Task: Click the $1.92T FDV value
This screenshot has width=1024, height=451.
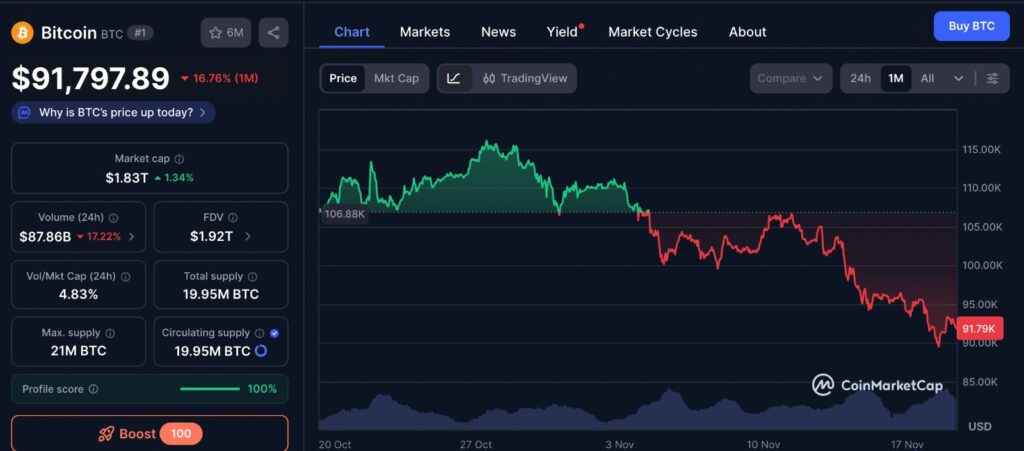Action: point(212,236)
